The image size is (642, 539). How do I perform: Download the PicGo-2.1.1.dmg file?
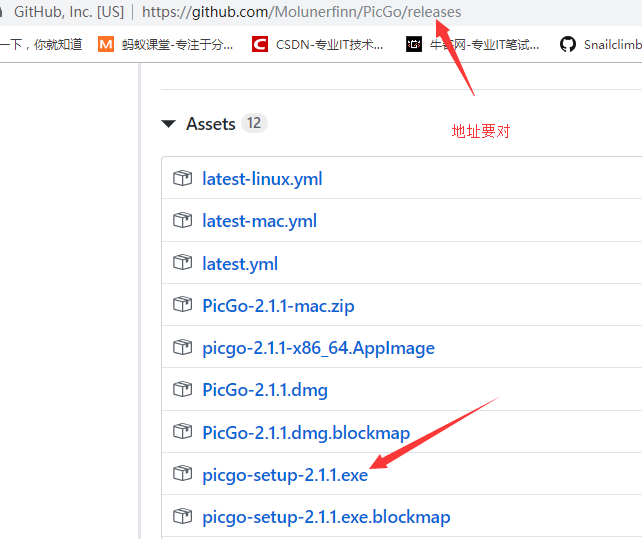(x=265, y=390)
